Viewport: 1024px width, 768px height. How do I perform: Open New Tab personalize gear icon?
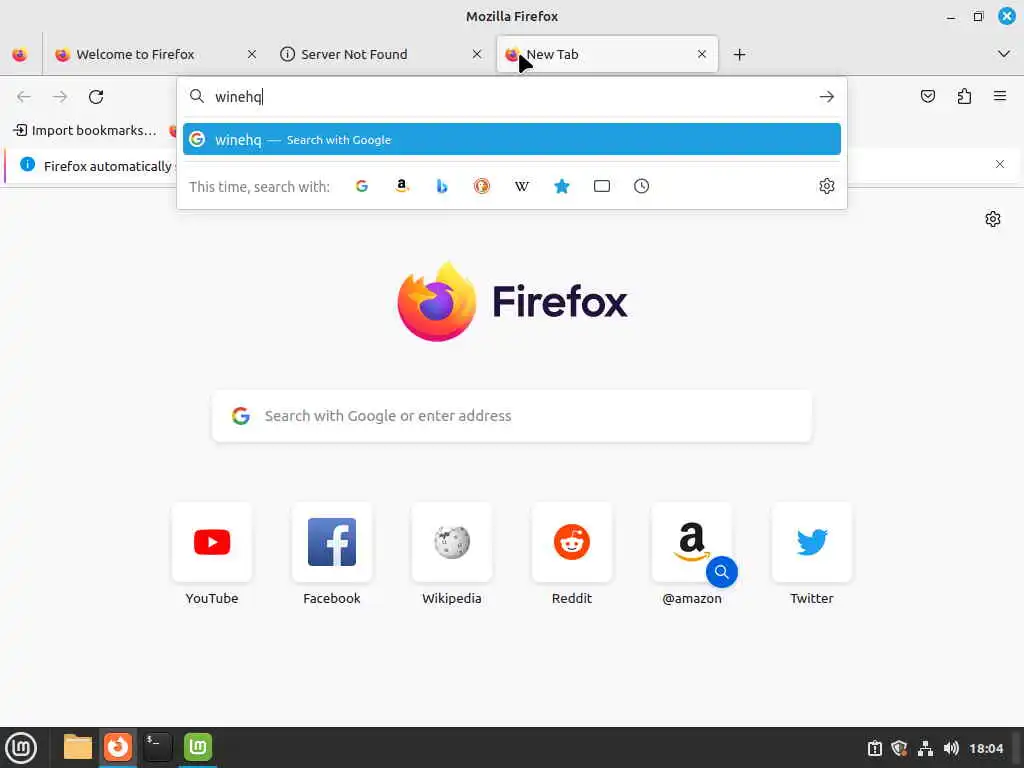[993, 219]
